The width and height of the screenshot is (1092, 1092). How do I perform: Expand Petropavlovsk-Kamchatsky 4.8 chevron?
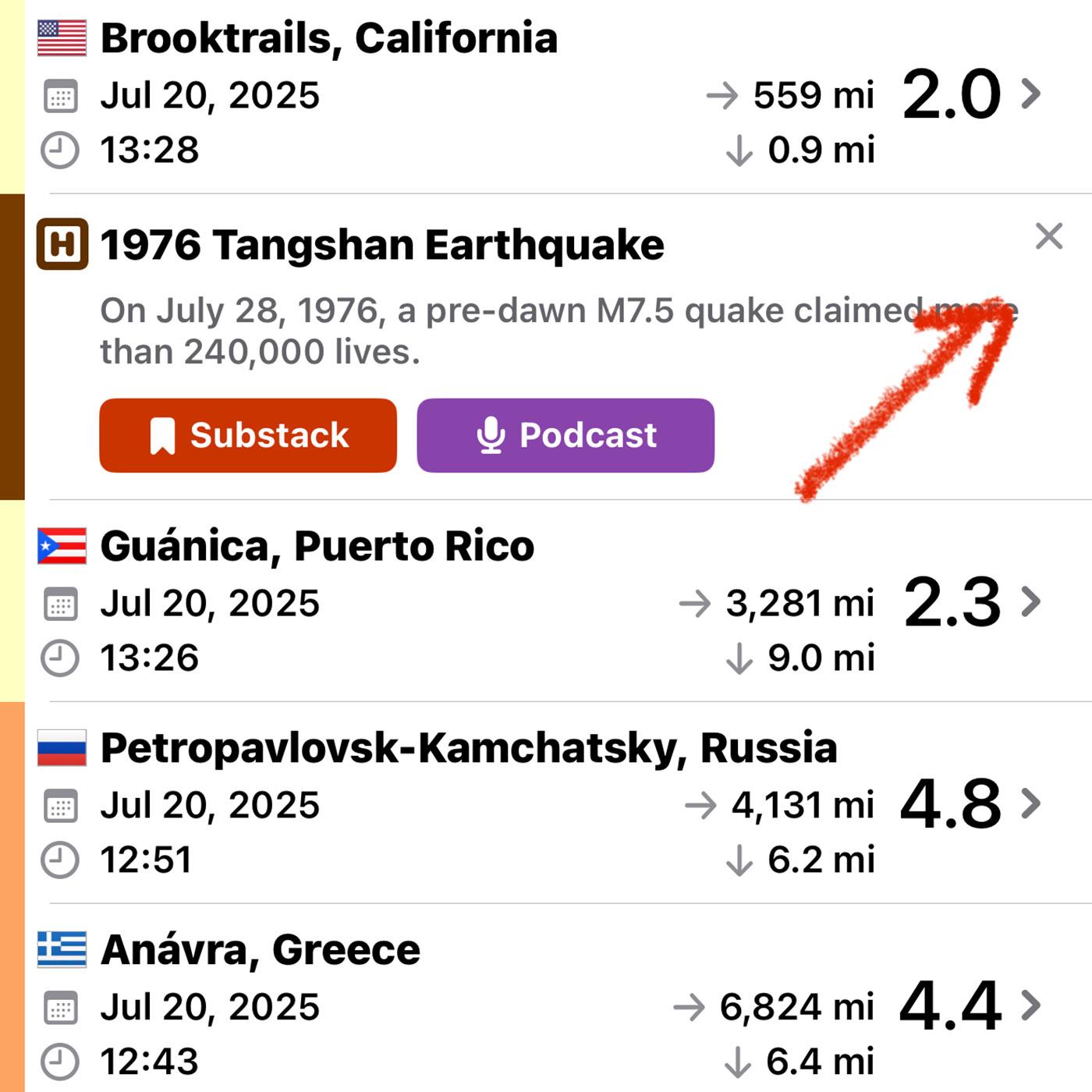click(1031, 803)
